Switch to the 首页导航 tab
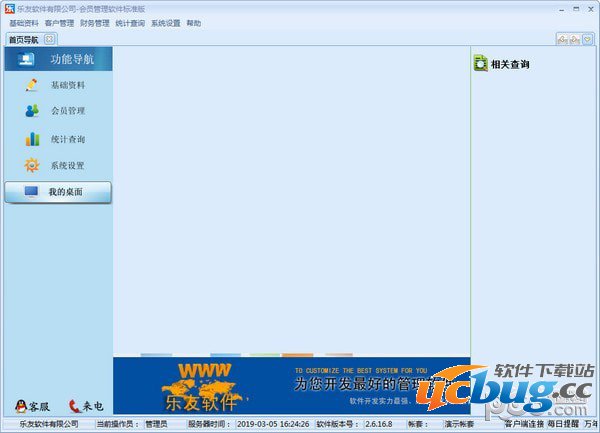 click(x=23, y=40)
